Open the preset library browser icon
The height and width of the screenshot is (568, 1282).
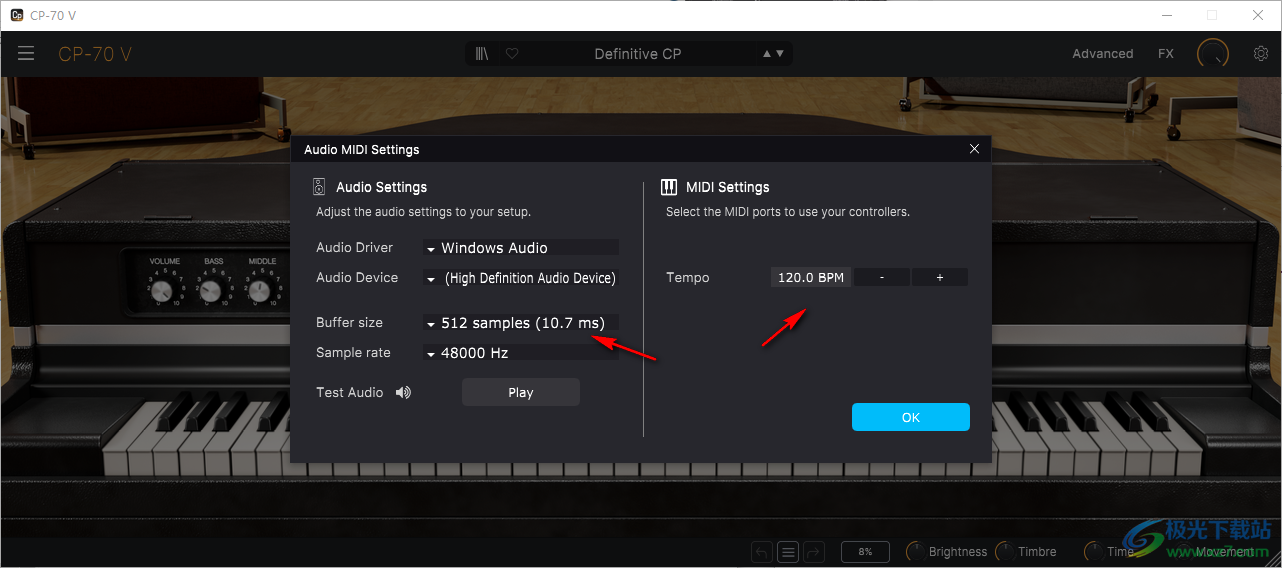click(482, 54)
